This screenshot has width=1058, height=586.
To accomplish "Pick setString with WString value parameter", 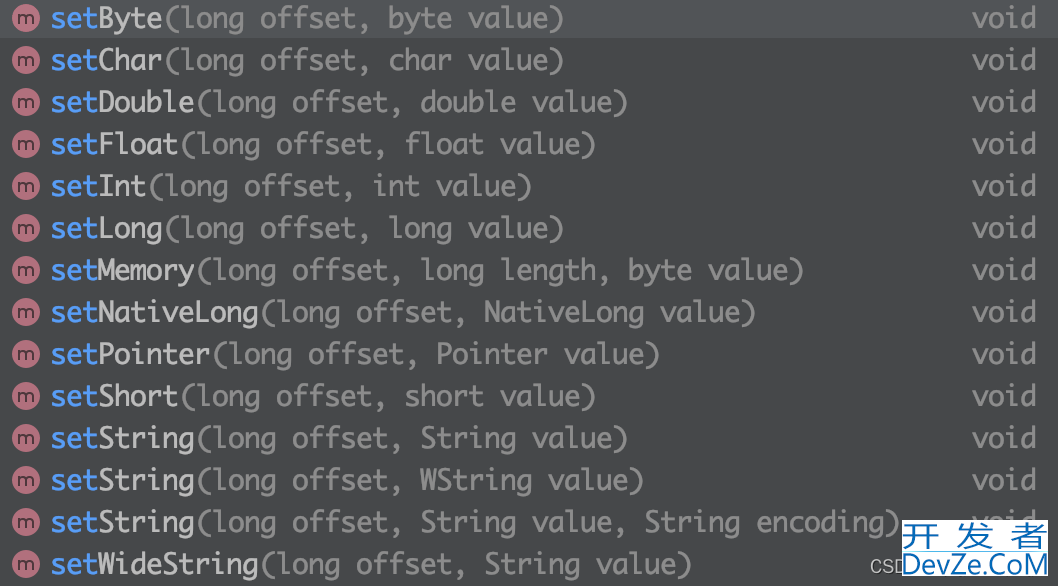I will pyautogui.click(x=529, y=481).
